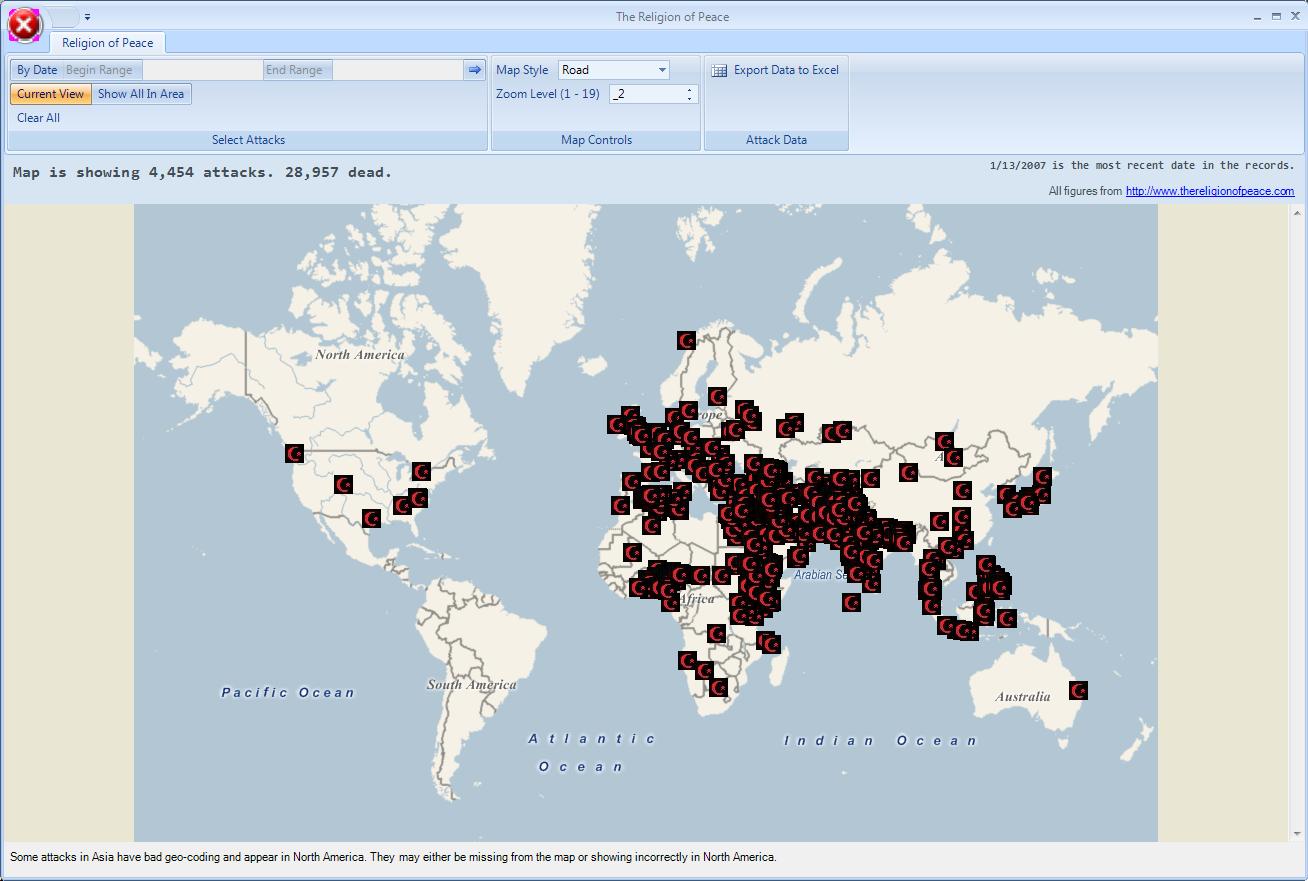Click the marker near the Great Lakes
This screenshot has width=1308, height=881.
[421, 471]
